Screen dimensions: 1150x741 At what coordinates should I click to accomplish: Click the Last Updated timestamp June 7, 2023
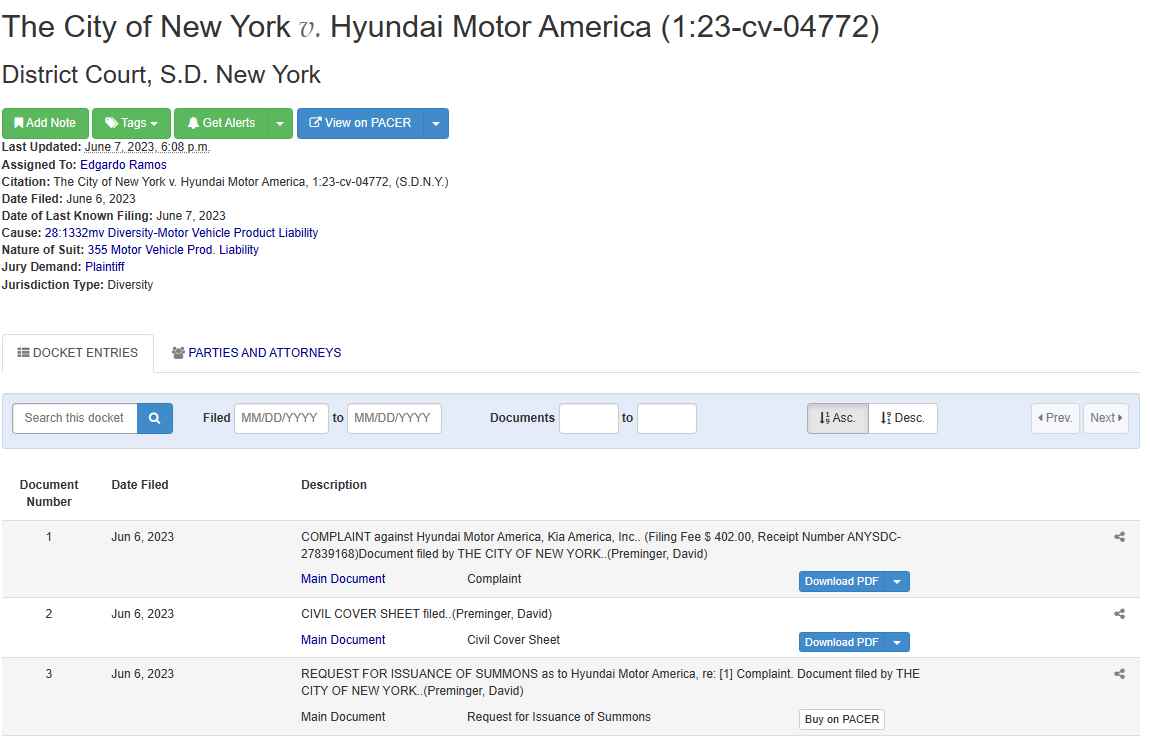147,147
